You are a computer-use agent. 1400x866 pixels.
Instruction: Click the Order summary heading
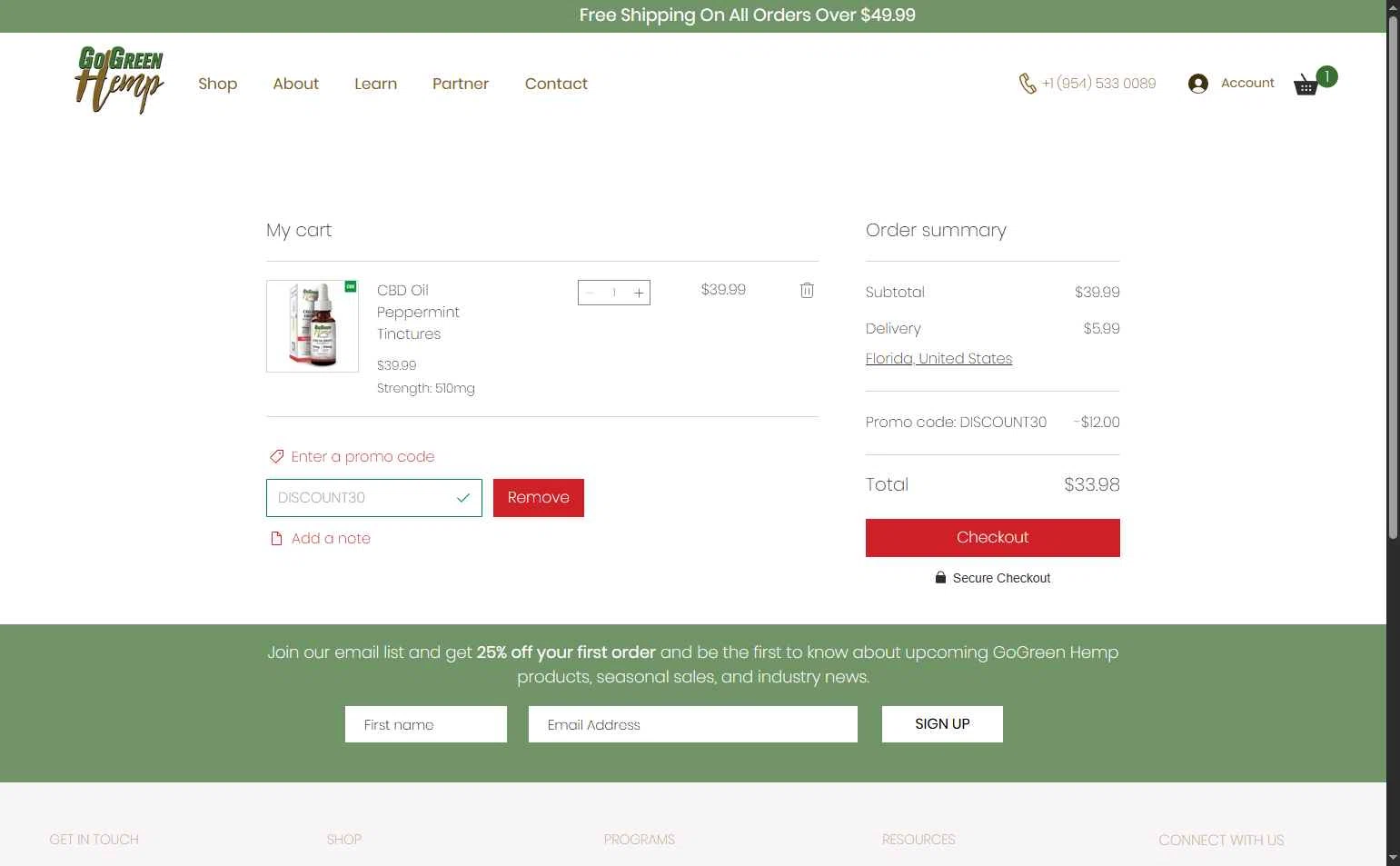(936, 230)
